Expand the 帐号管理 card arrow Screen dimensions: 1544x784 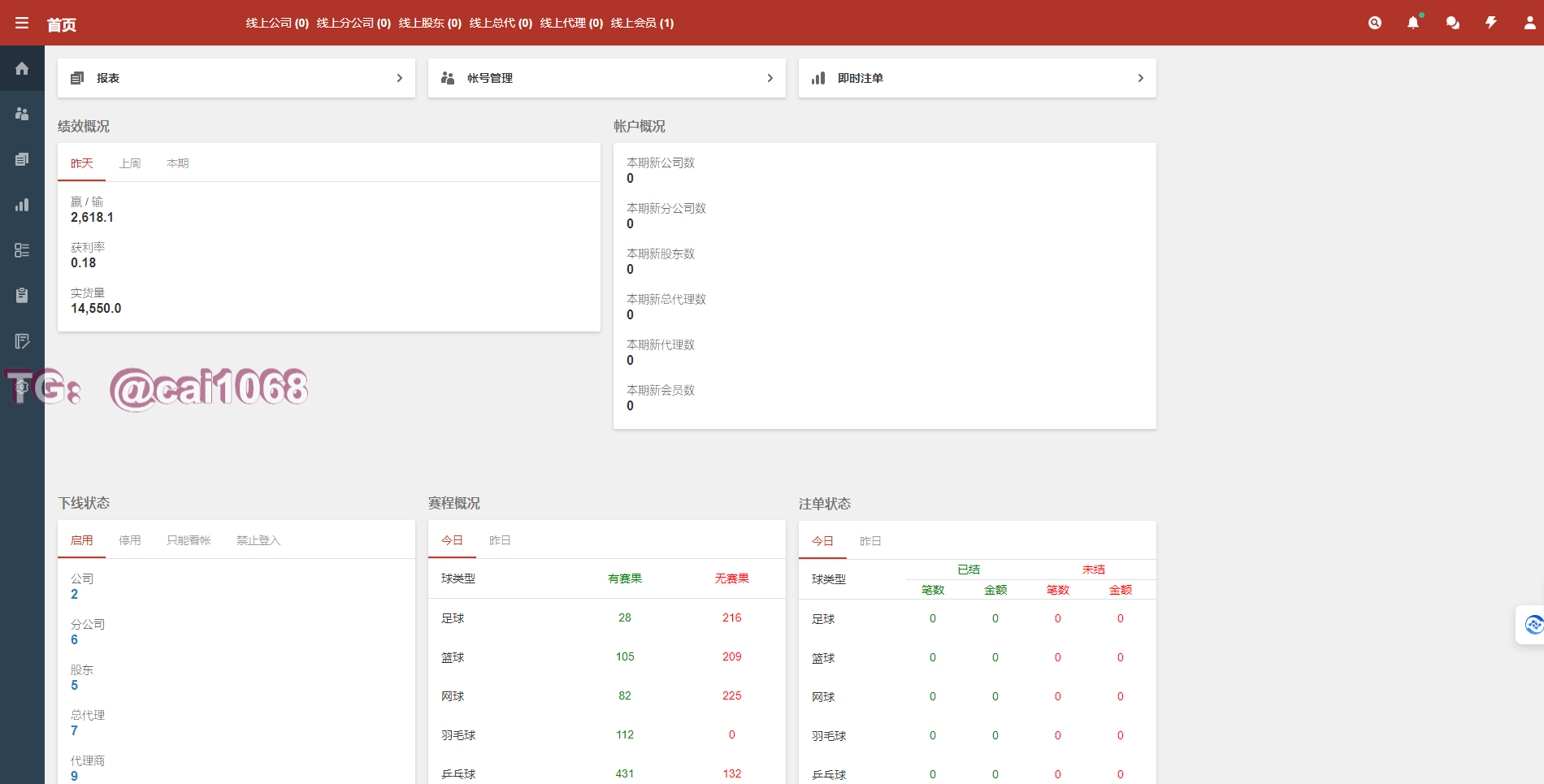coord(770,78)
